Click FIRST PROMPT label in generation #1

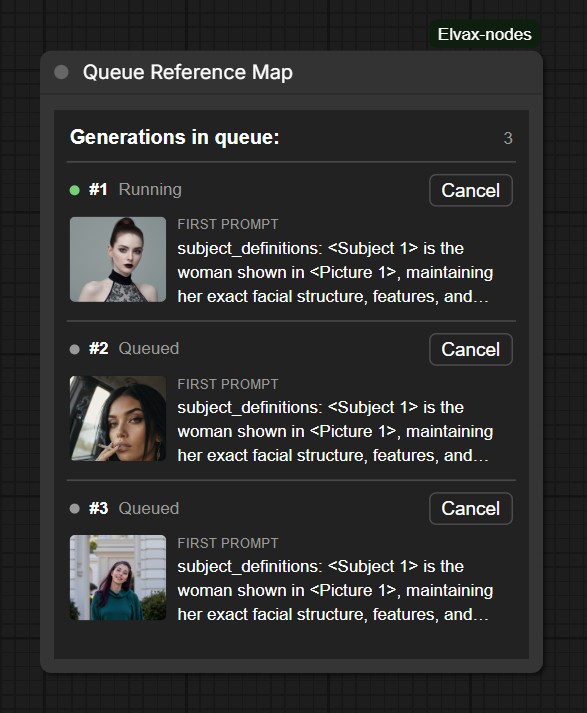click(228, 224)
